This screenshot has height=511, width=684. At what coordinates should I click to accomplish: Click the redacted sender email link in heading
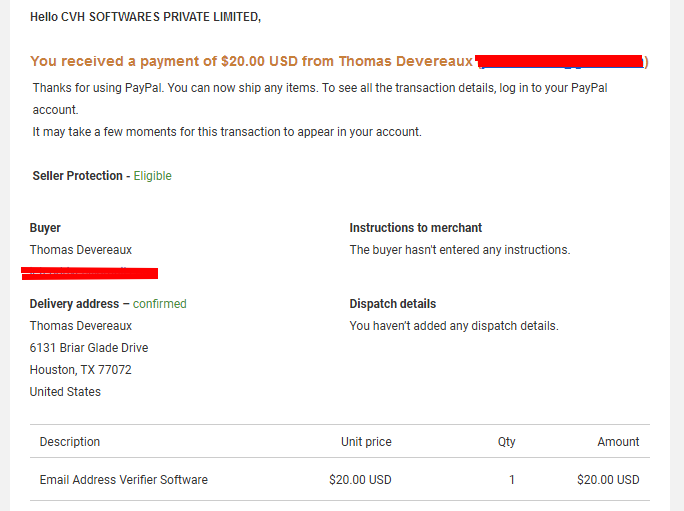560,62
